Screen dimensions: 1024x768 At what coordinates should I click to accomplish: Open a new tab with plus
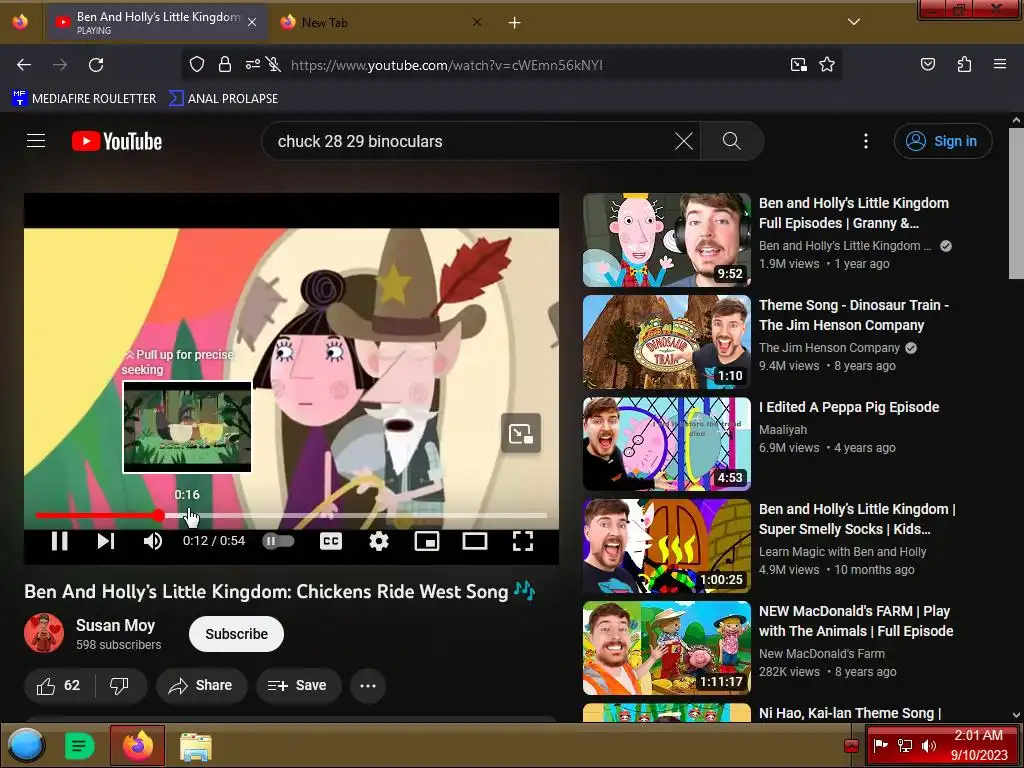tap(515, 23)
